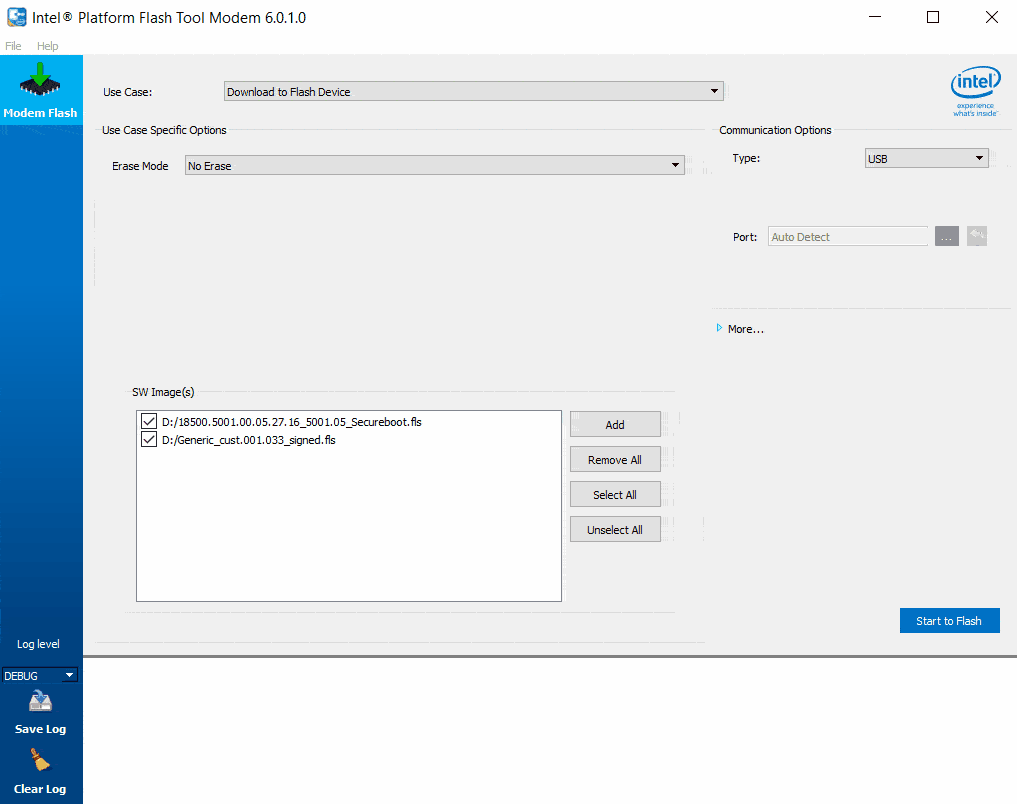
Task: Open the communication Type USB dropdown
Action: [926, 158]
